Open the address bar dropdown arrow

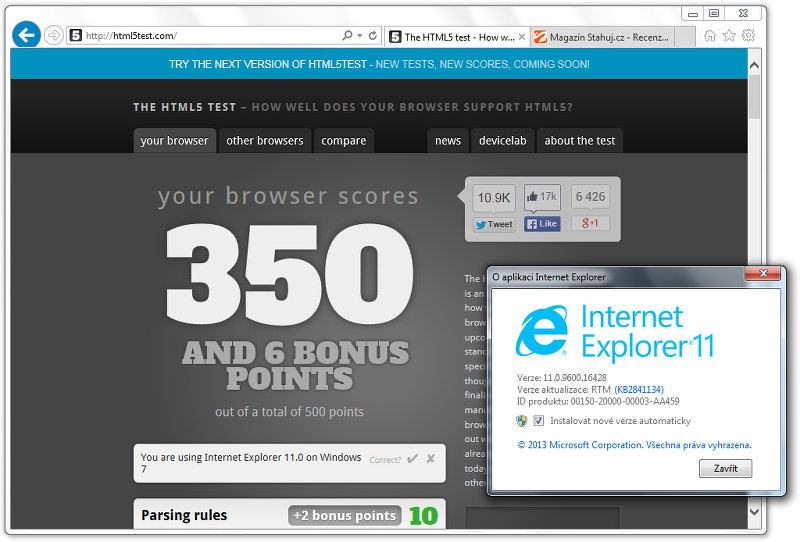coord(360,35)
